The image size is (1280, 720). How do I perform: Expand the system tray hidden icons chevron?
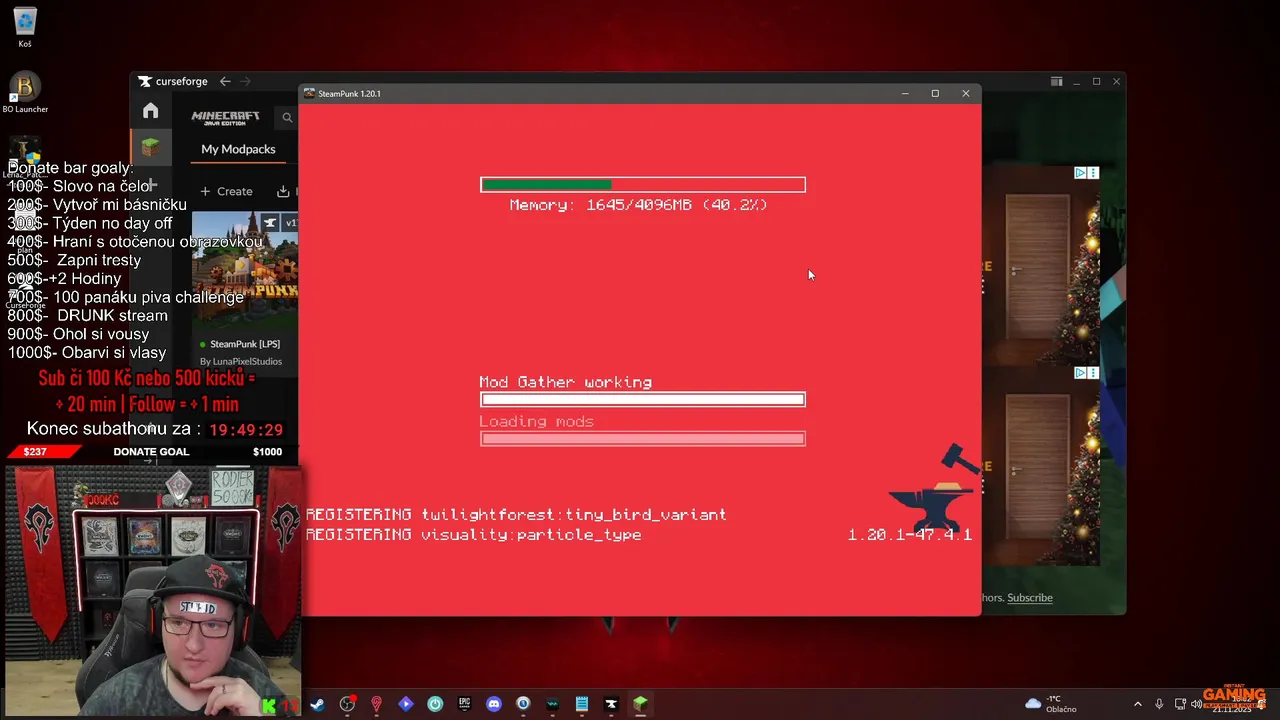click(1137, 704)
